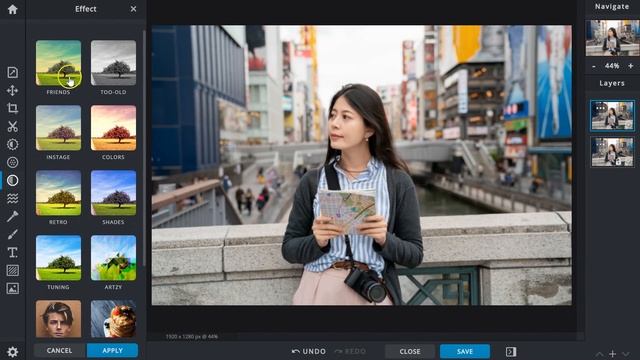
Task: Click the Navigate preview thumbnail
Action: click(x=612, y=38)
